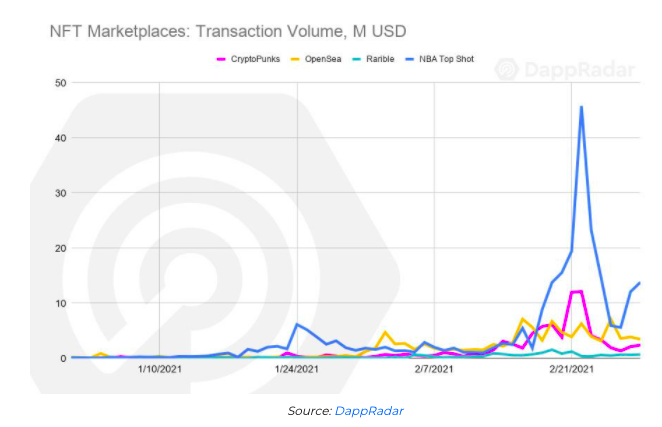
Task: Click the NBA Top Shot blue swatch
Action: tap(410, 59)
